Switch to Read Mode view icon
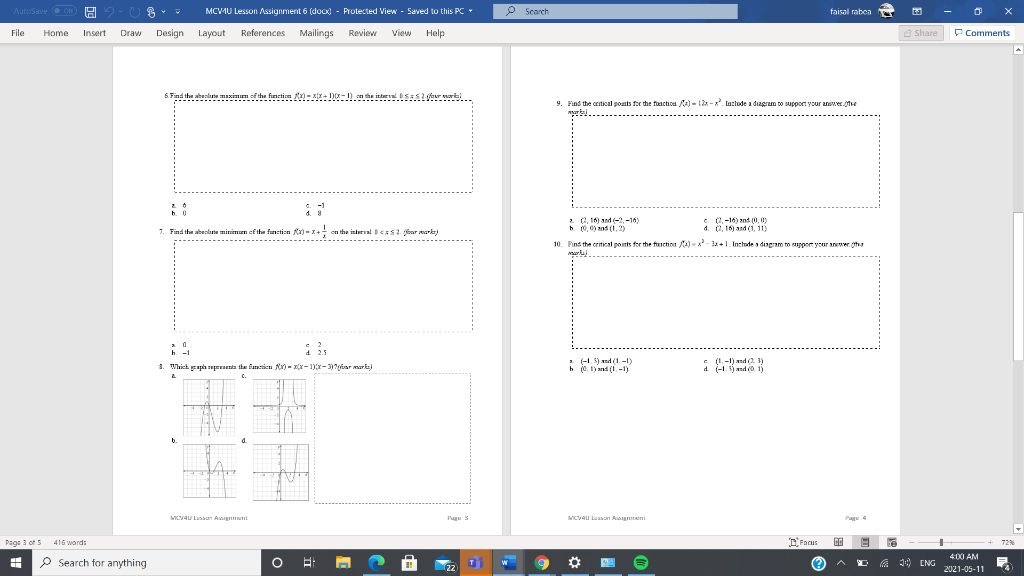Image resolution: width=1024 pixels, height=576 pixels. point(838,541)
